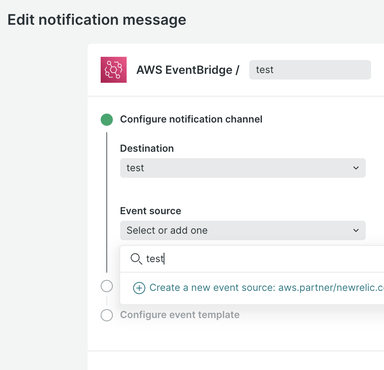This screenshot has height=370, width=384.
Task: Expand the Event source dropdown
Action: [x=243, y=230]
